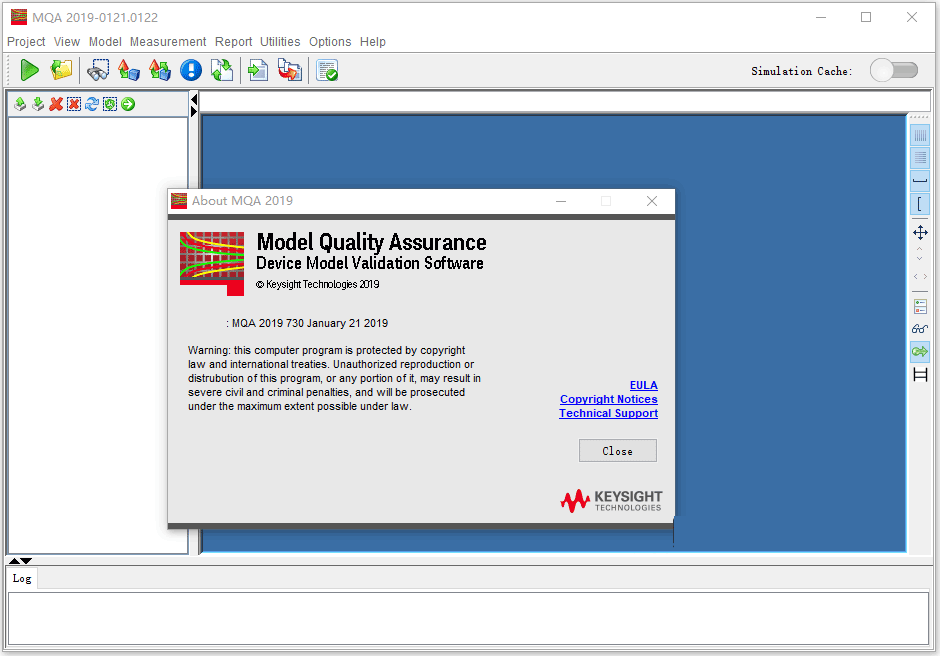Image resolution: width=940 pixels, height=656 pixels.
Task: Click the red X delete icon in left panel
Action: (55, 104)
